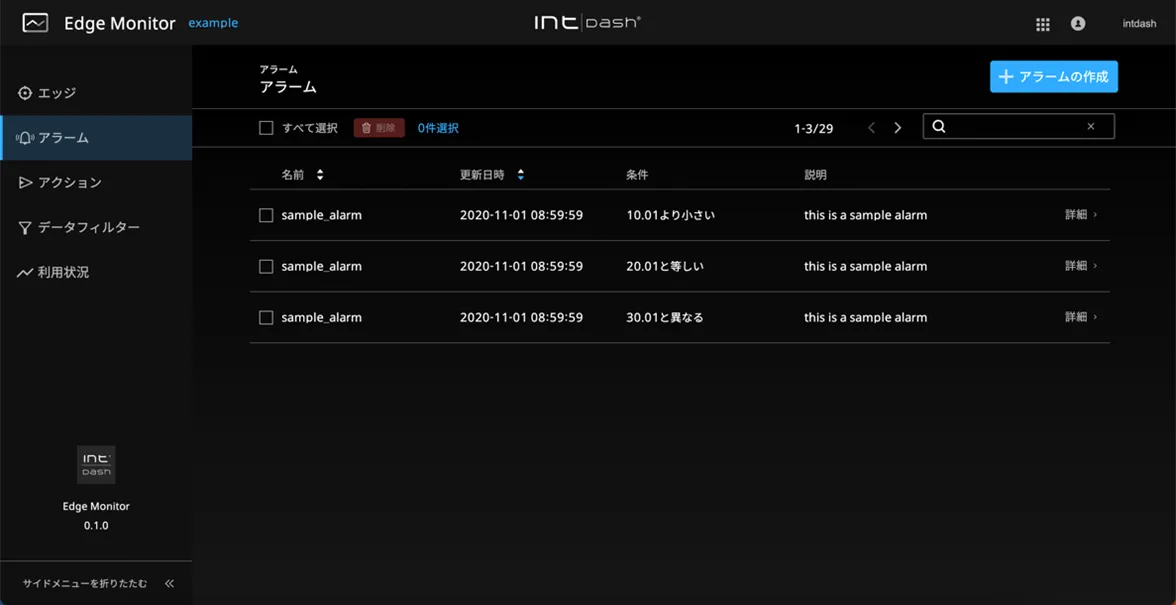Open 詳細 for the 20.01と等しい row
Image resolution: width=1176 pixels, height=605 pixels.
(x=1082, y=265)
